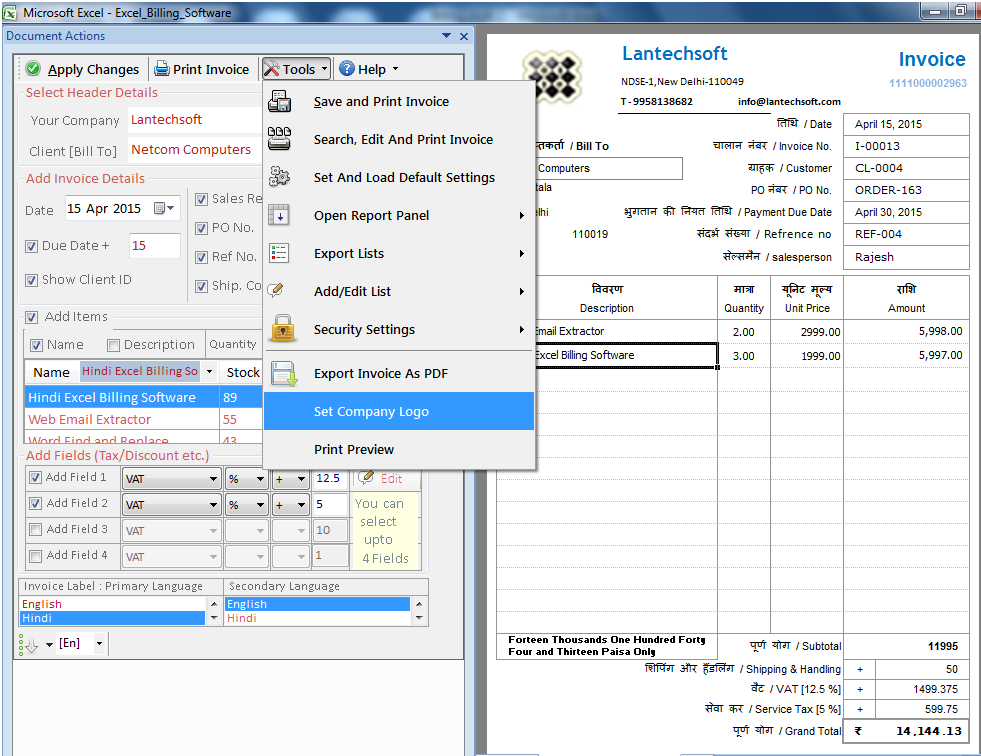Click the green Apply Changes checkmark icon
This screenshot has width=981, height=756.
coord(33,68)
